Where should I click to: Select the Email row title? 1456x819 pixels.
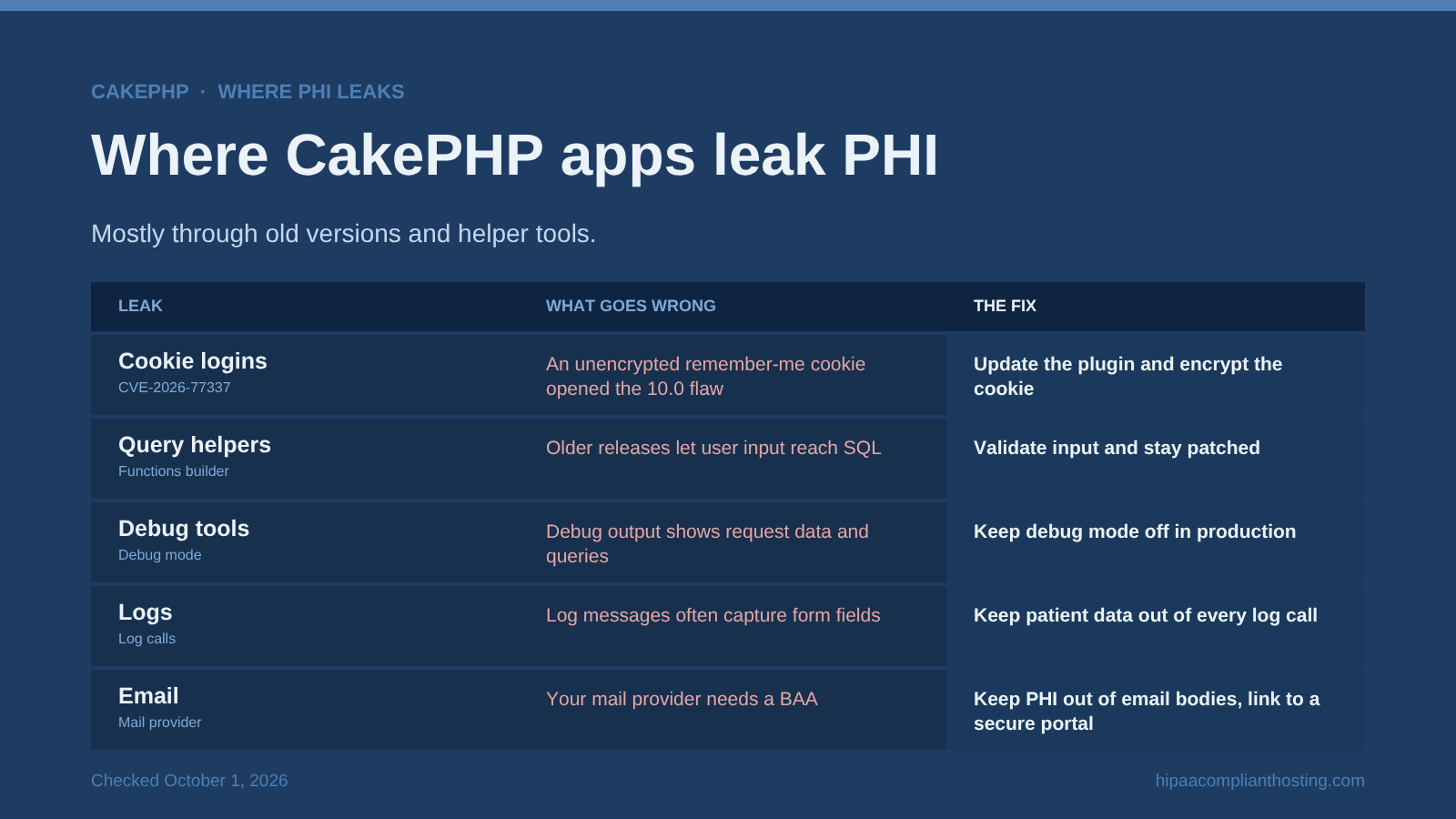pos(148,696)
